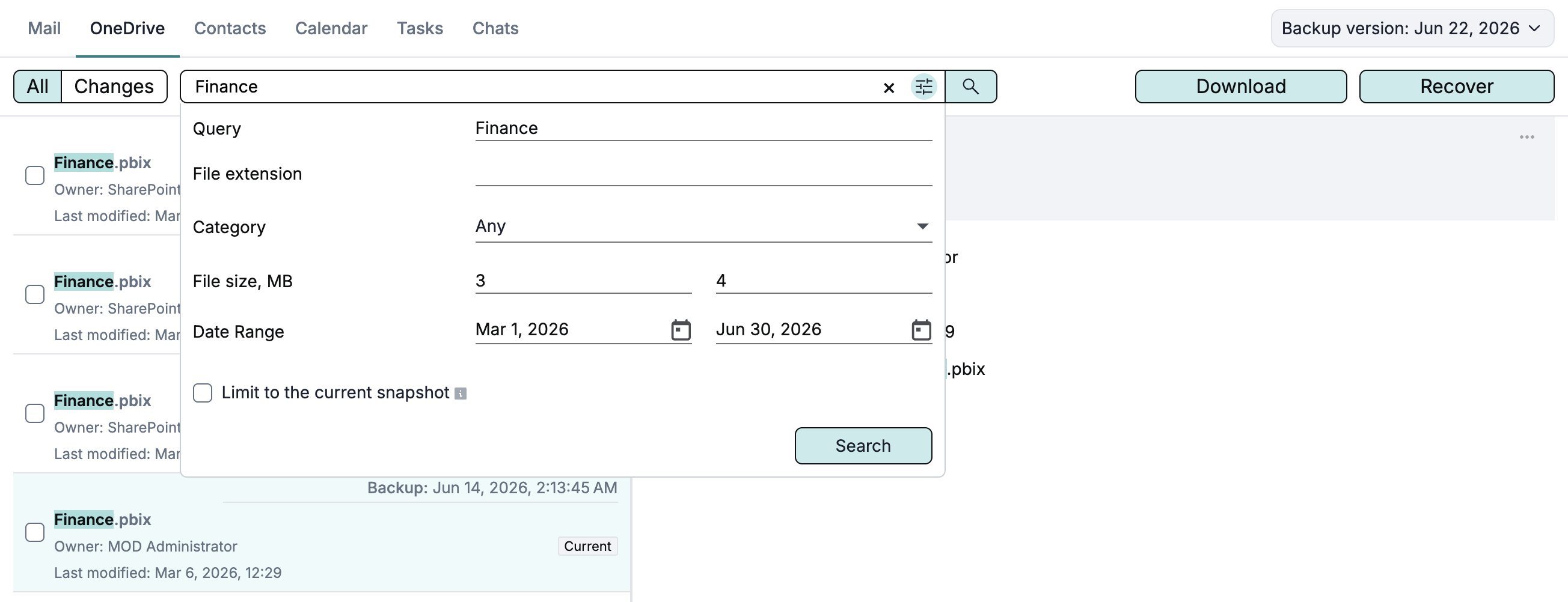Focus the File extension input field

(703, 173)
